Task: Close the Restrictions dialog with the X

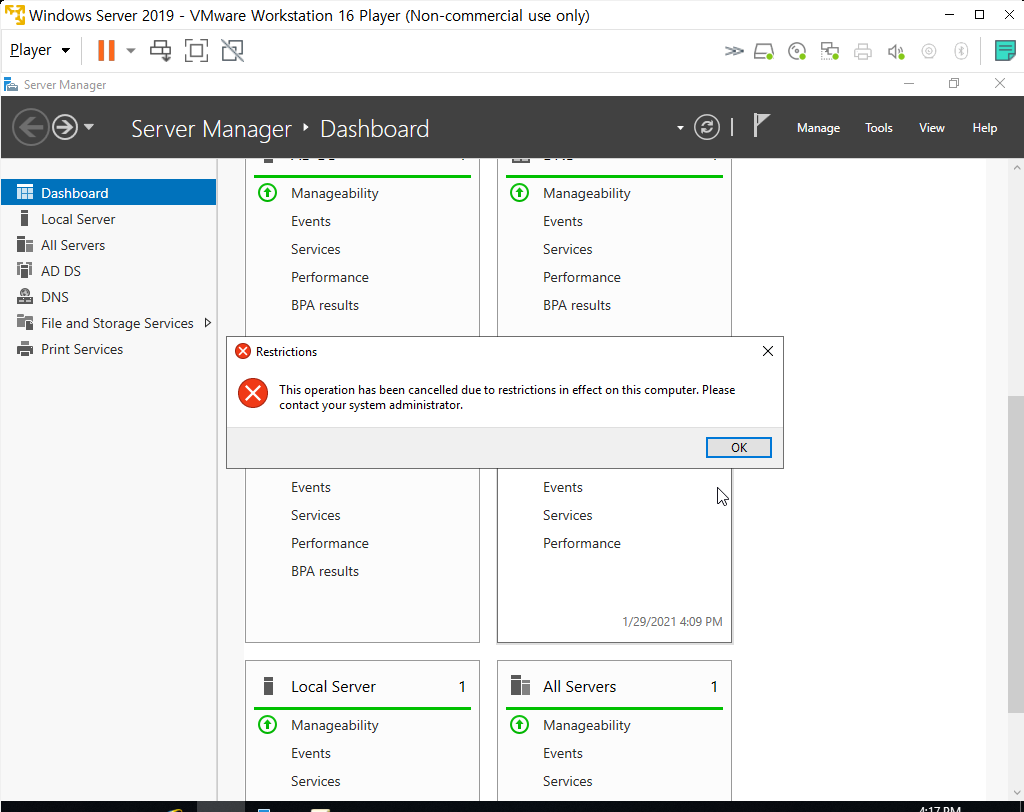Action: click(767, 351)
